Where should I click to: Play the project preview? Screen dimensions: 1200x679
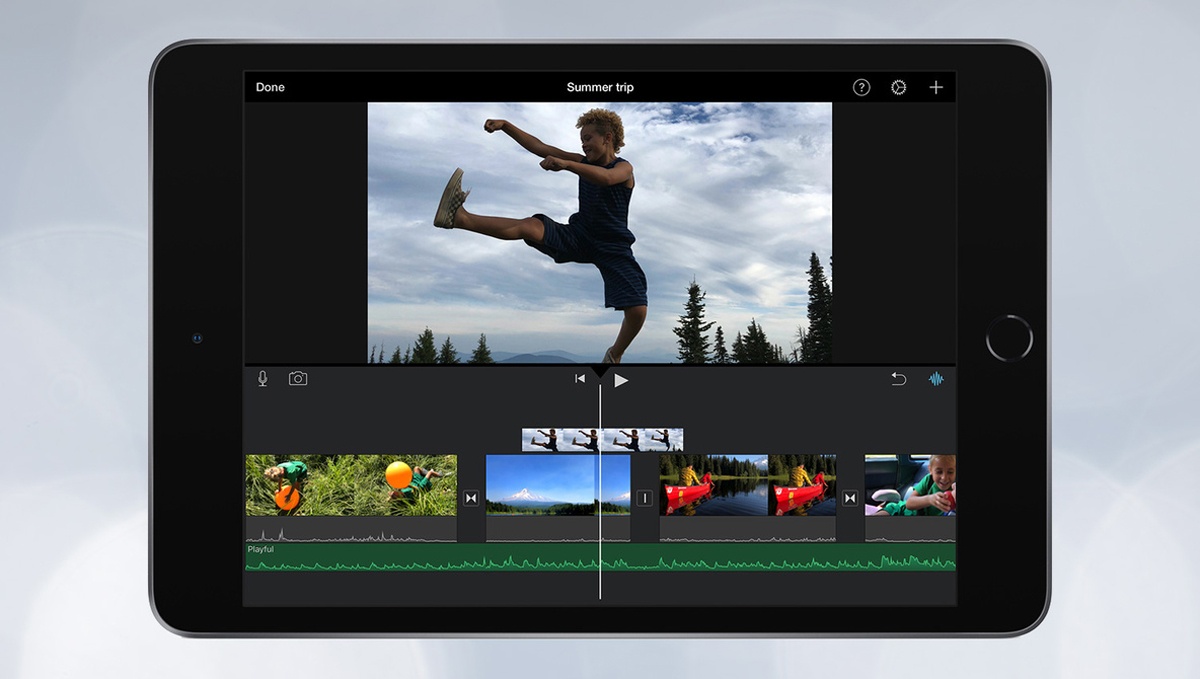[x=622, y=379]
